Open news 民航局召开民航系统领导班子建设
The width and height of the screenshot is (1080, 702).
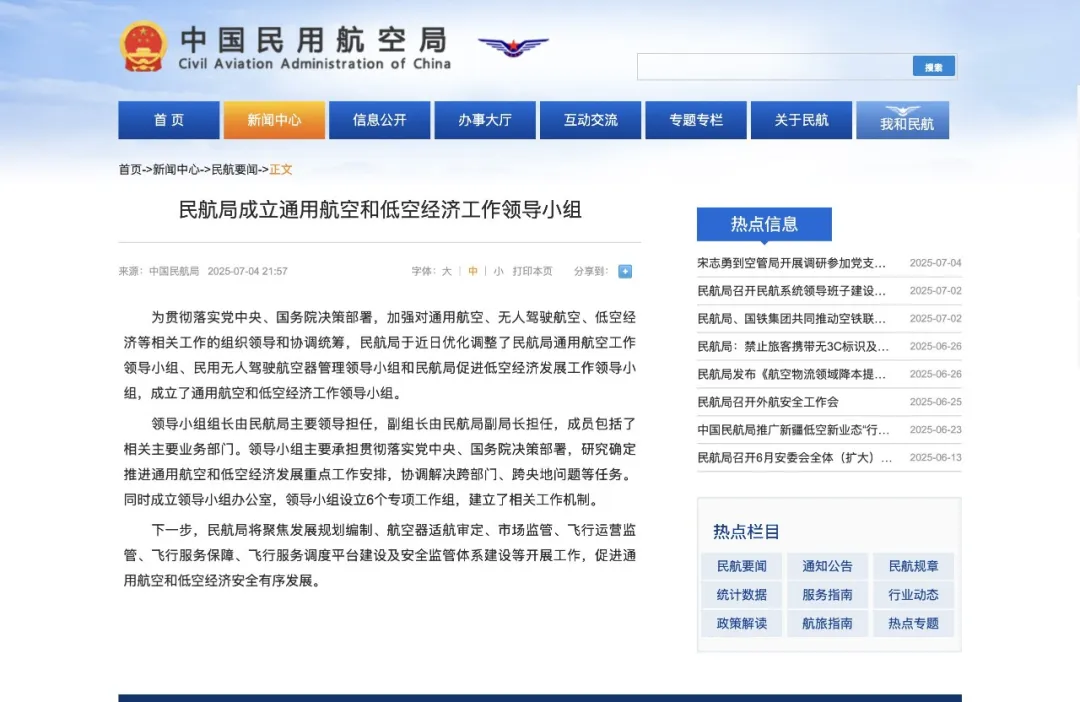[x=791, y=291]
